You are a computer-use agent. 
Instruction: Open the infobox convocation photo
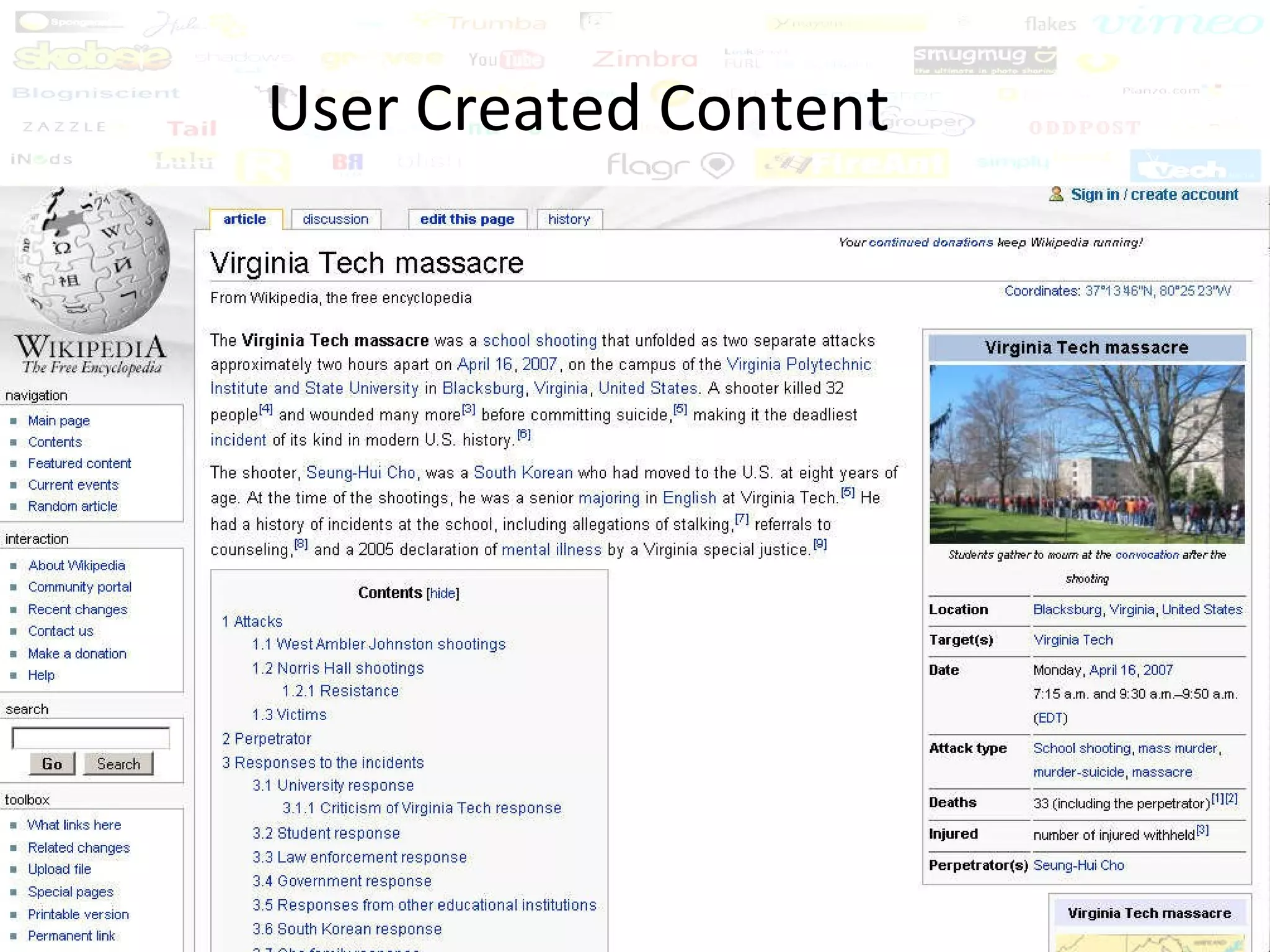point(1087,454)
